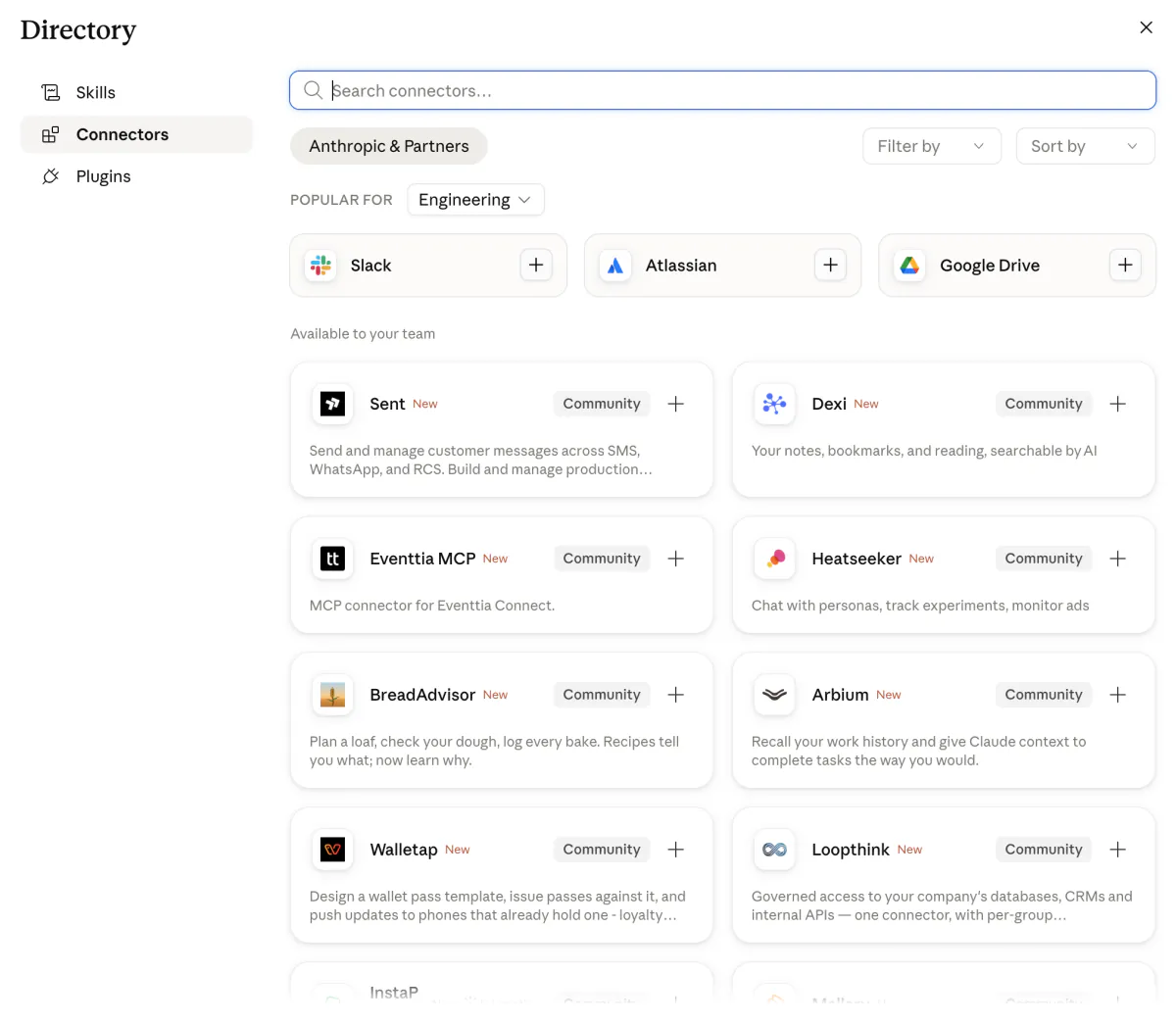Click the Slack logo icon
The image size is (1176, 1024).
point(320,266)
